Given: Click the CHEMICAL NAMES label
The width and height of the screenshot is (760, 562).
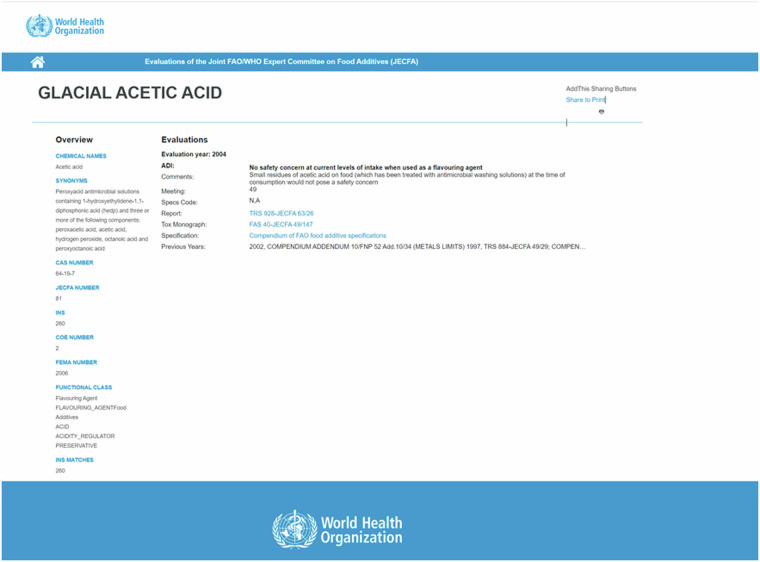Looking at the screenshot, I should click(80, 156).
